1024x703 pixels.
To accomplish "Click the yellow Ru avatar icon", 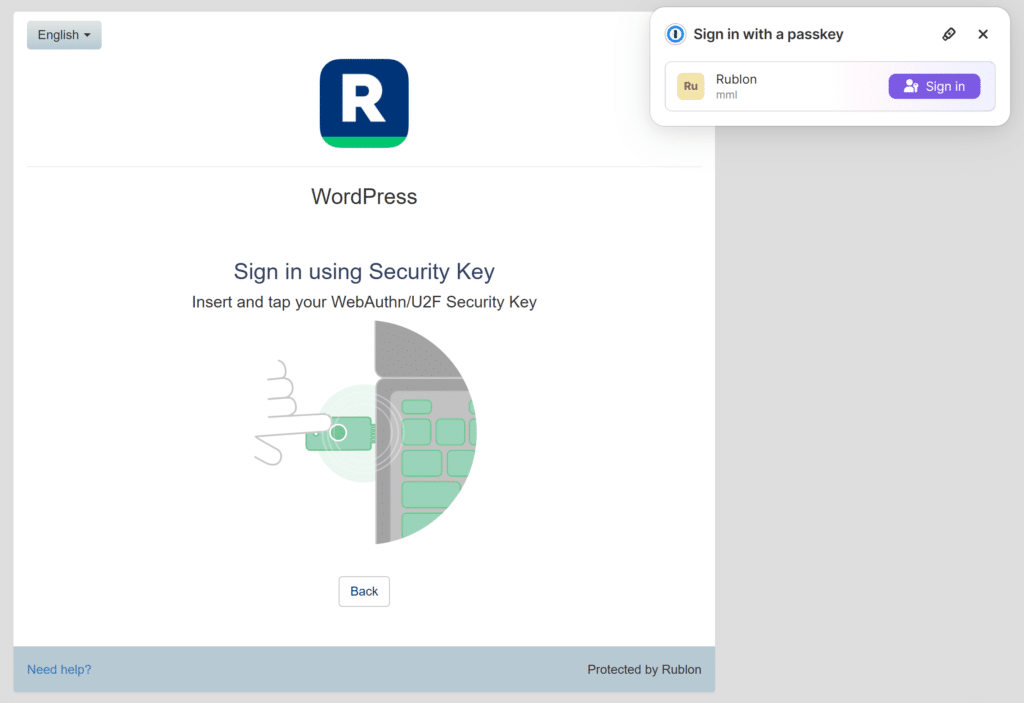I will pos(690,86).
